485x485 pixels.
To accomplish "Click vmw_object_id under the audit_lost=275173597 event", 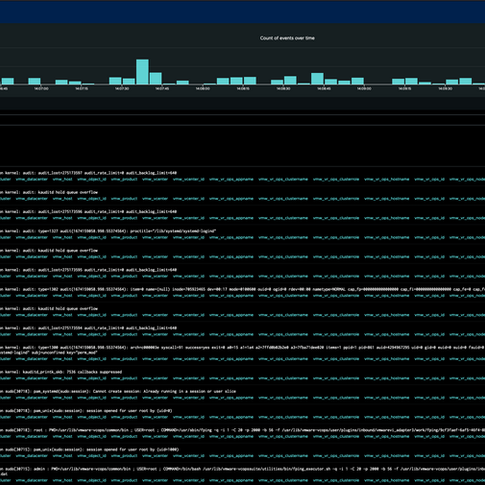I will 92,179.
